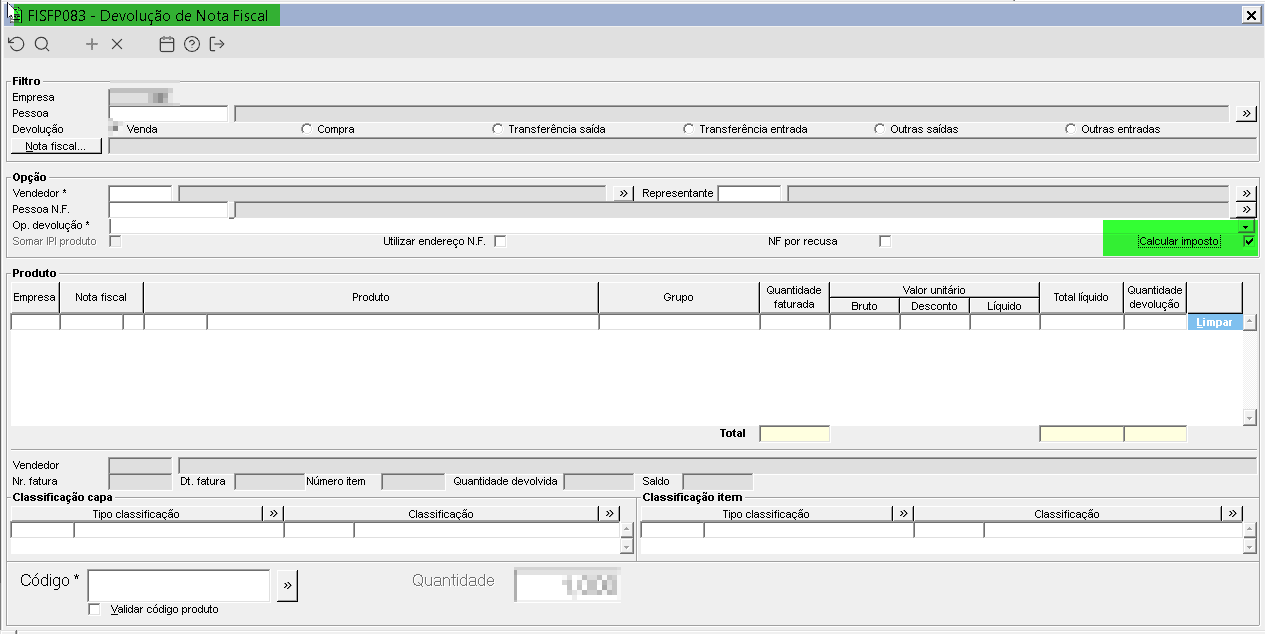Open the help question-mark toolbar icon
The height and width of the screenshot is (634, 1265).
[192, 44]
